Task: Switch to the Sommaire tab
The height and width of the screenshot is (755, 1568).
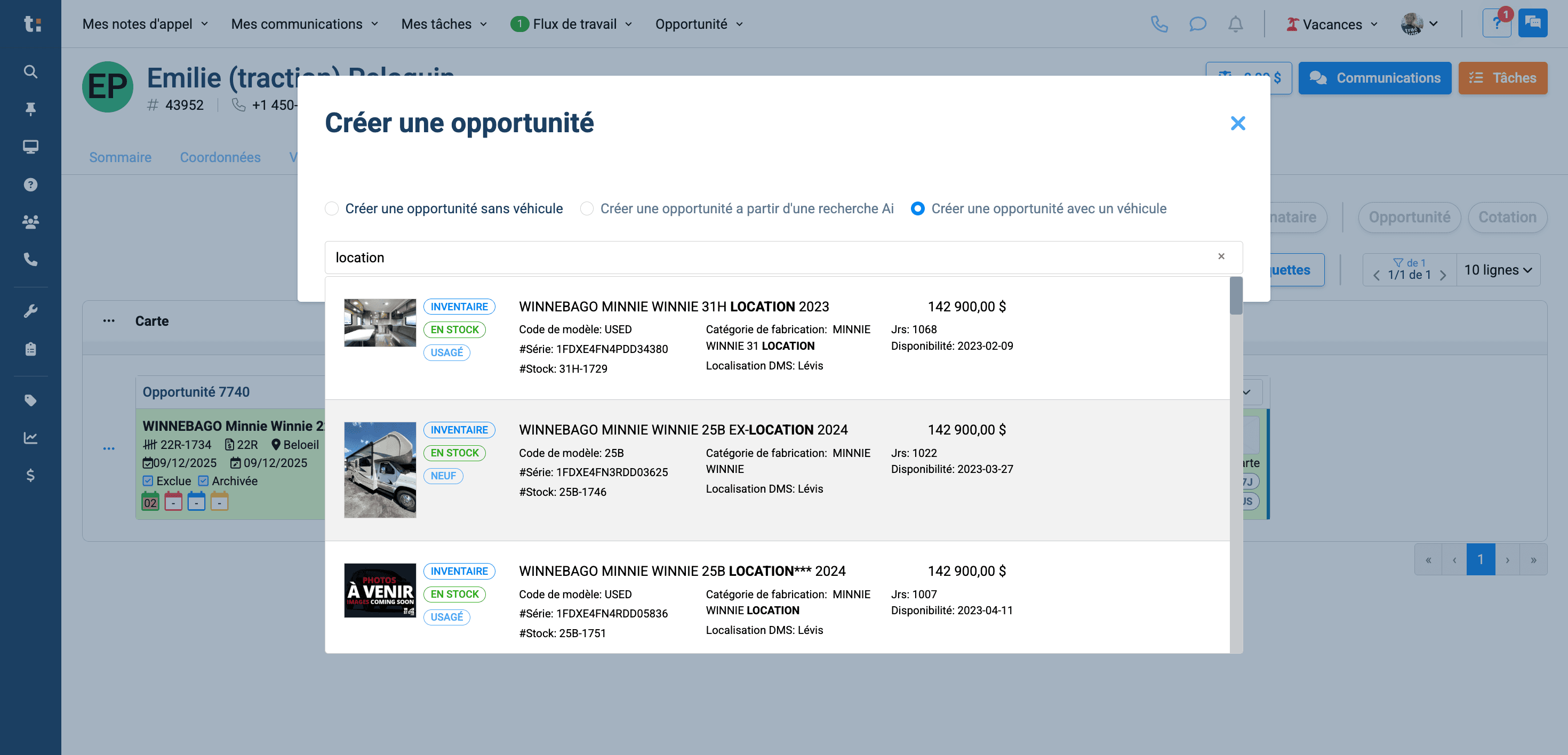Action: click(121, 157)
